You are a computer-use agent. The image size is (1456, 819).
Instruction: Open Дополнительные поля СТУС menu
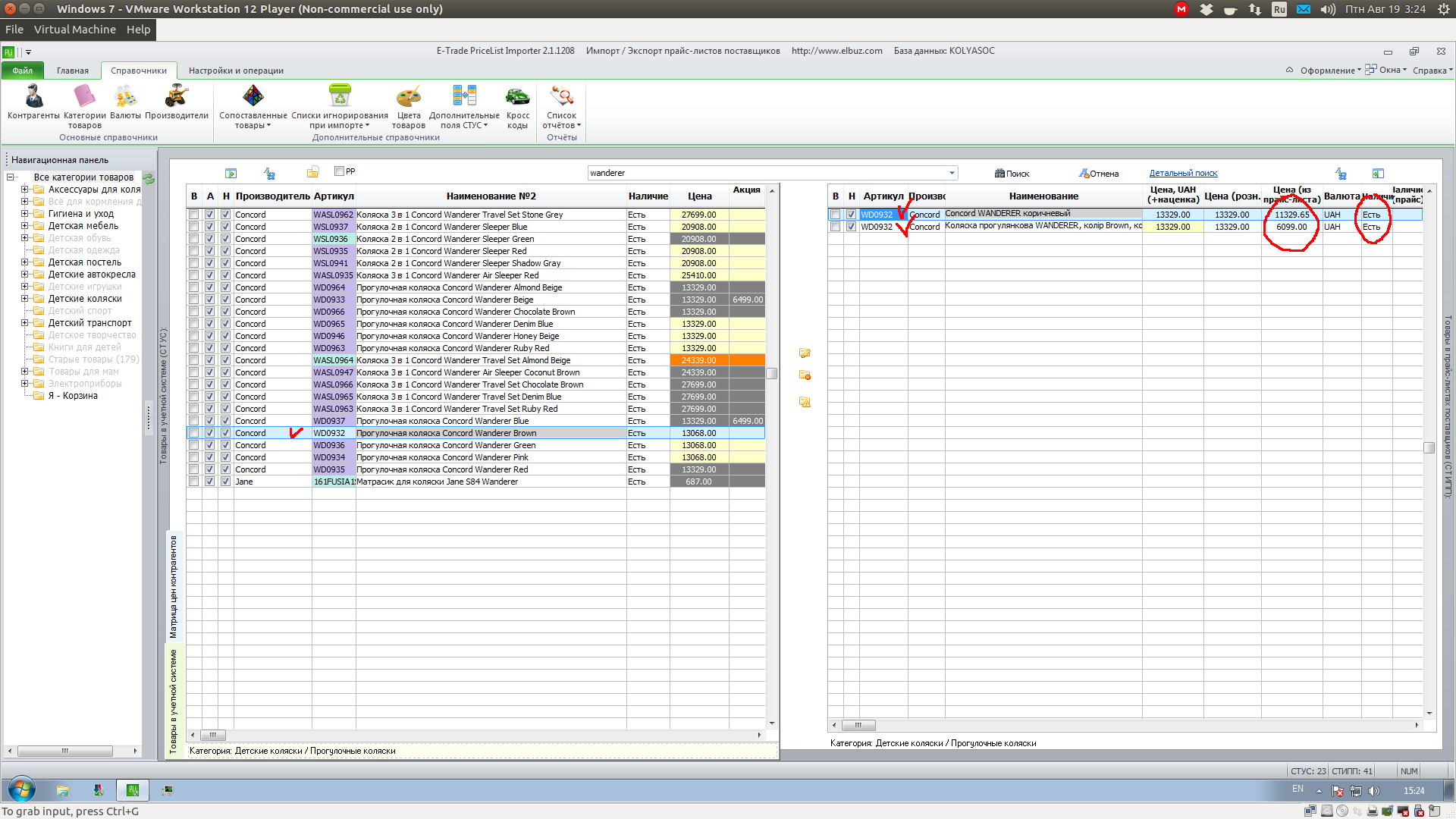(464, 106)
